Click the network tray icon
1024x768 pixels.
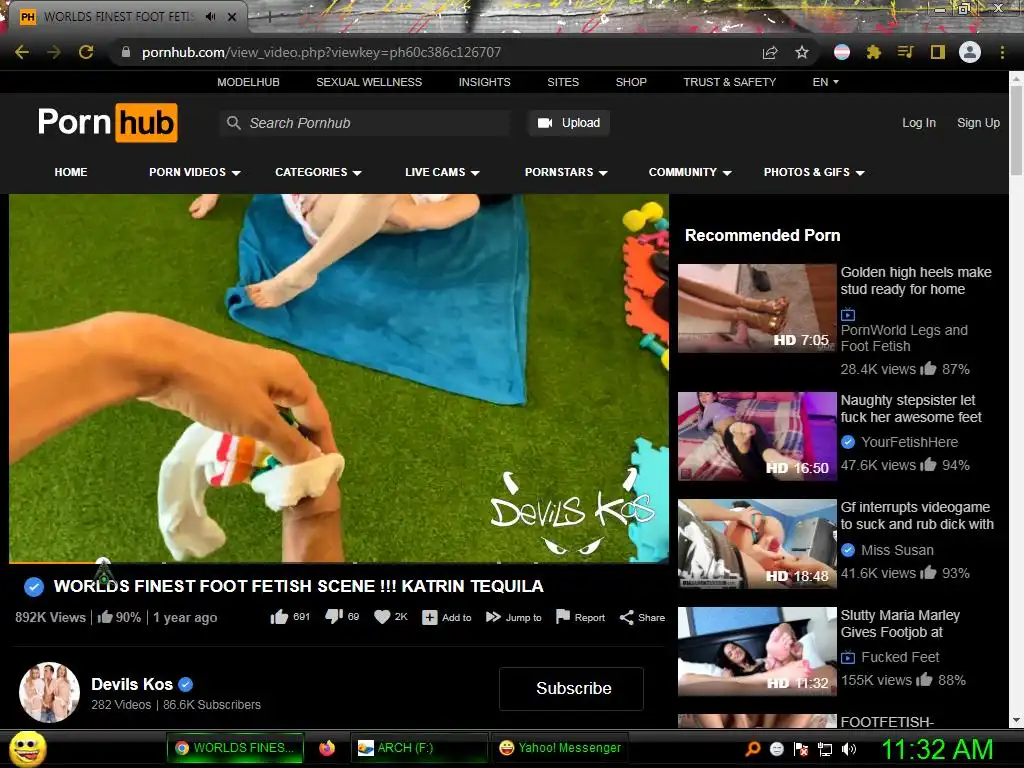pos(825,749)
